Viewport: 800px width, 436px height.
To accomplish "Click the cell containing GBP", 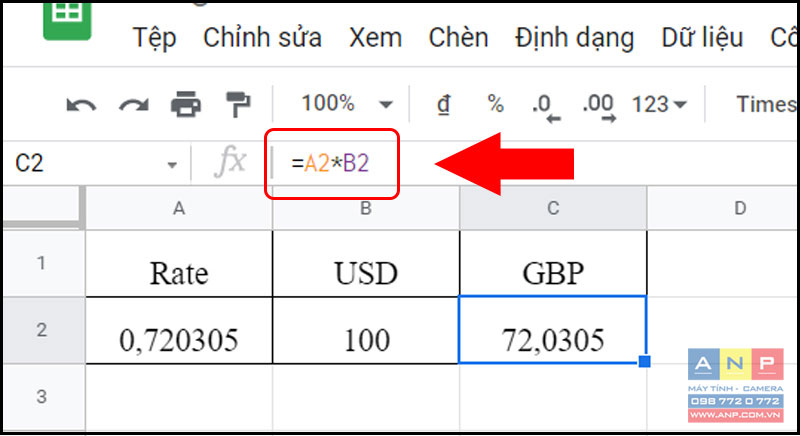I will click(x=553, y=264).
